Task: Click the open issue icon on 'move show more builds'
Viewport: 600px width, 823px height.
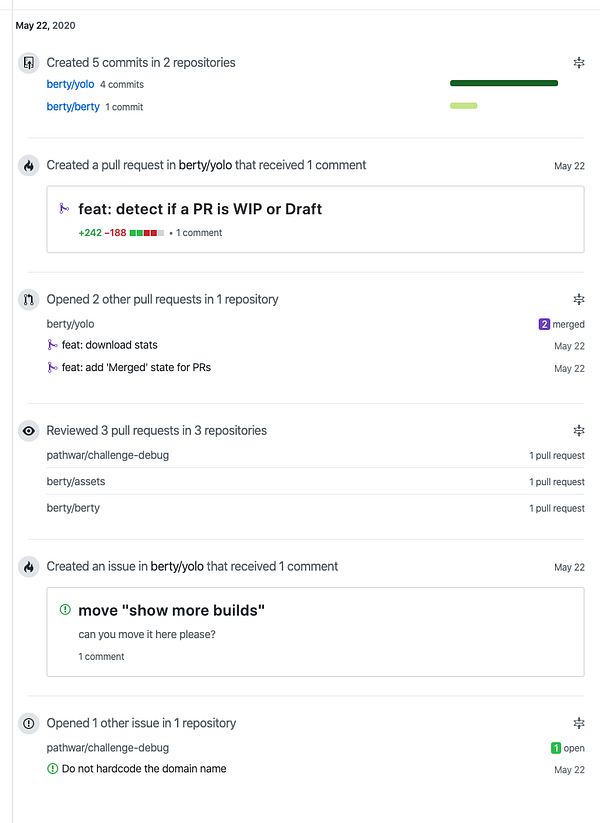Action: 66,610
